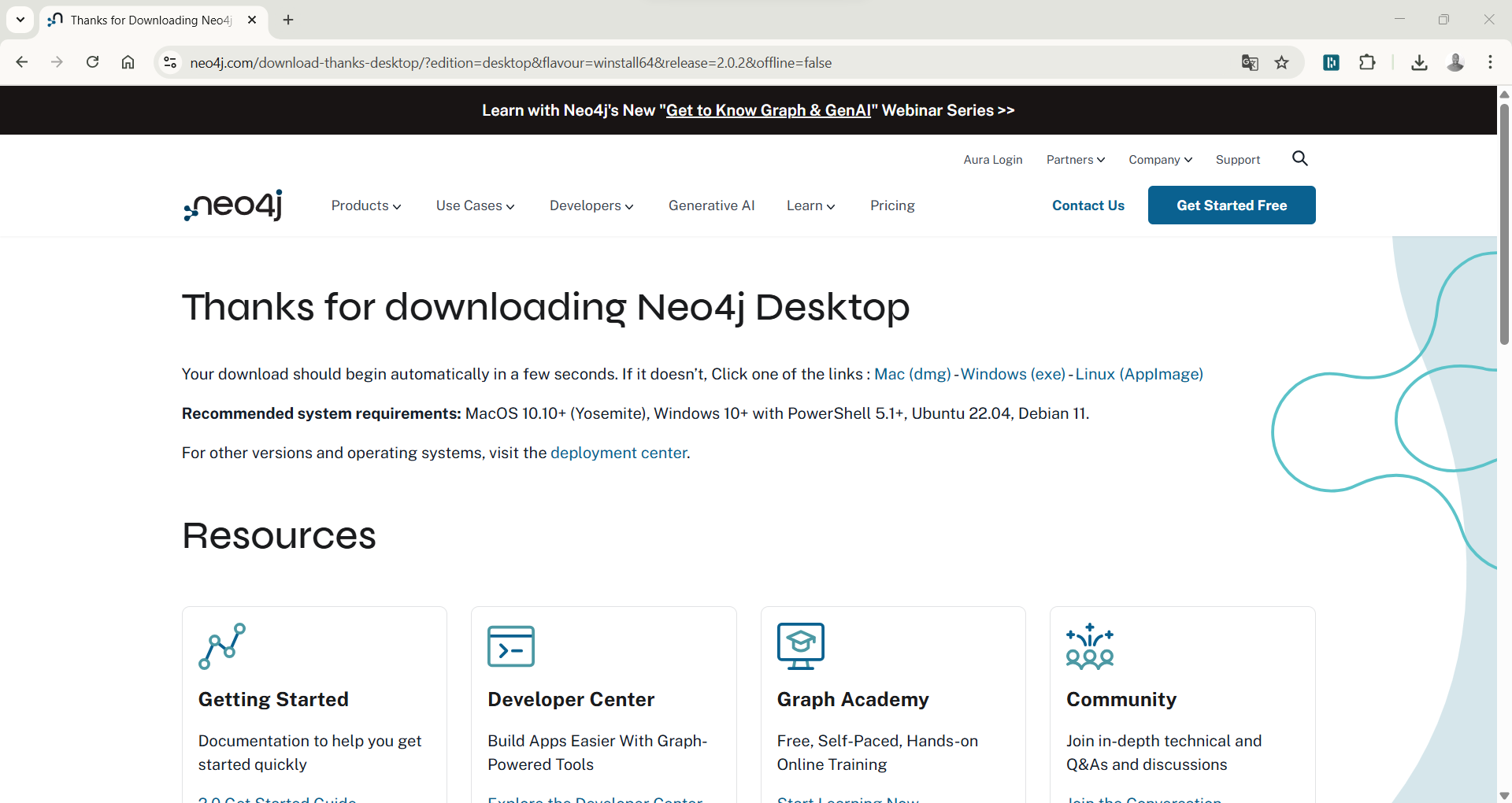
Task: Open the deployment center link
Action: (x=619, y=453)
